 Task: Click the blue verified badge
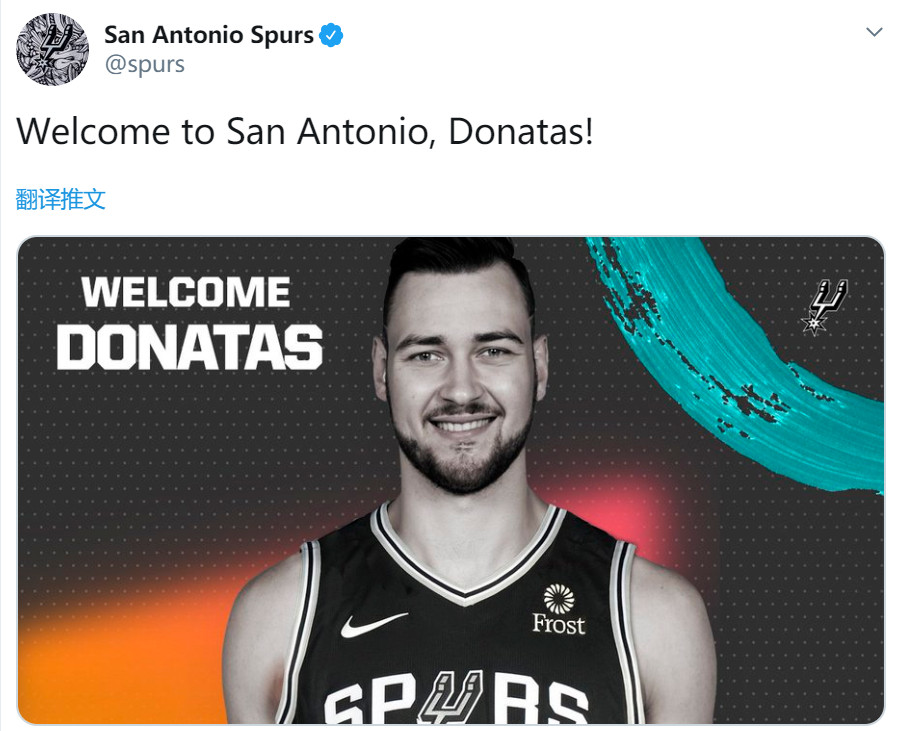[331, 36]
